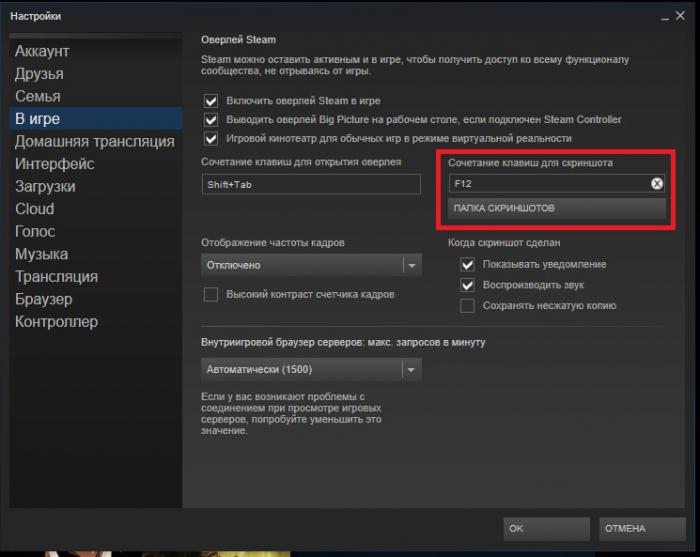The height and width of the screenshot is (557, 700).
Task: Open the Музыка settings section
Action: click(96, 254)
